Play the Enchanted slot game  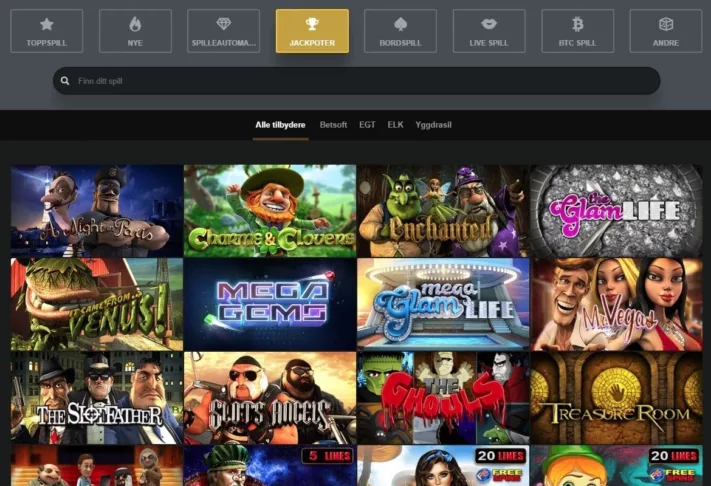tap(443, 211)
